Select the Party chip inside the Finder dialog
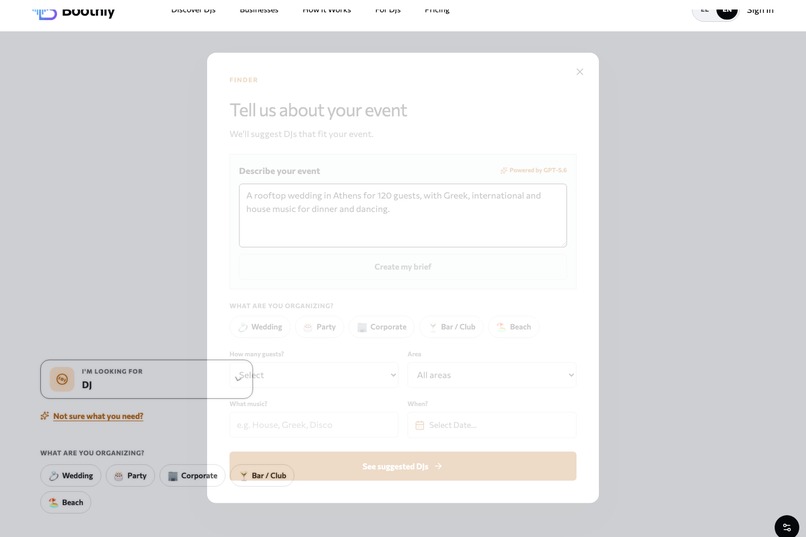The image size is (806, 537). [319, 327]
